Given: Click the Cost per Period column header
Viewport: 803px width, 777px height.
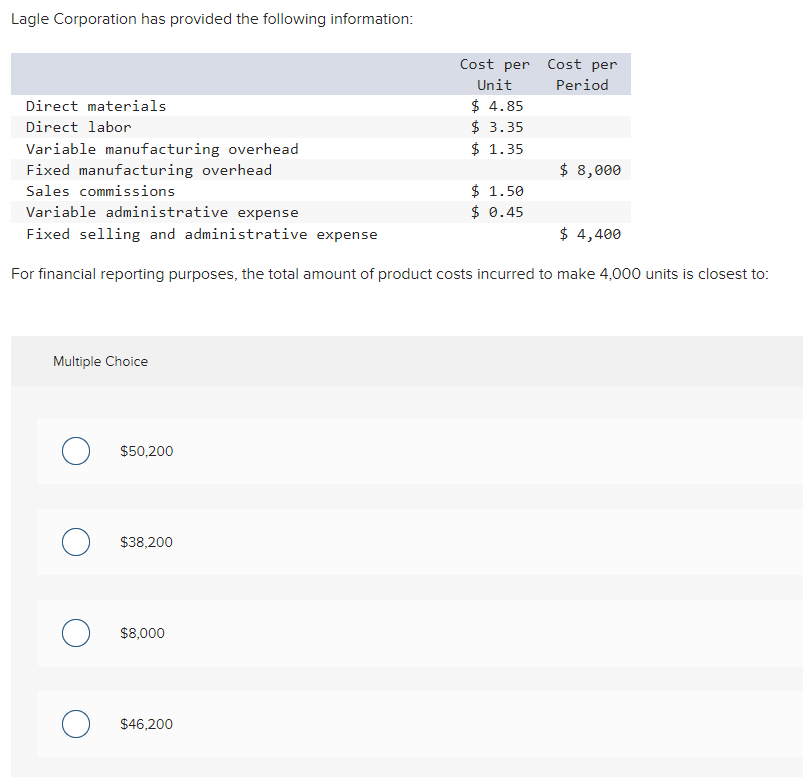Looking at the screenshot, I should coord(582,74).
